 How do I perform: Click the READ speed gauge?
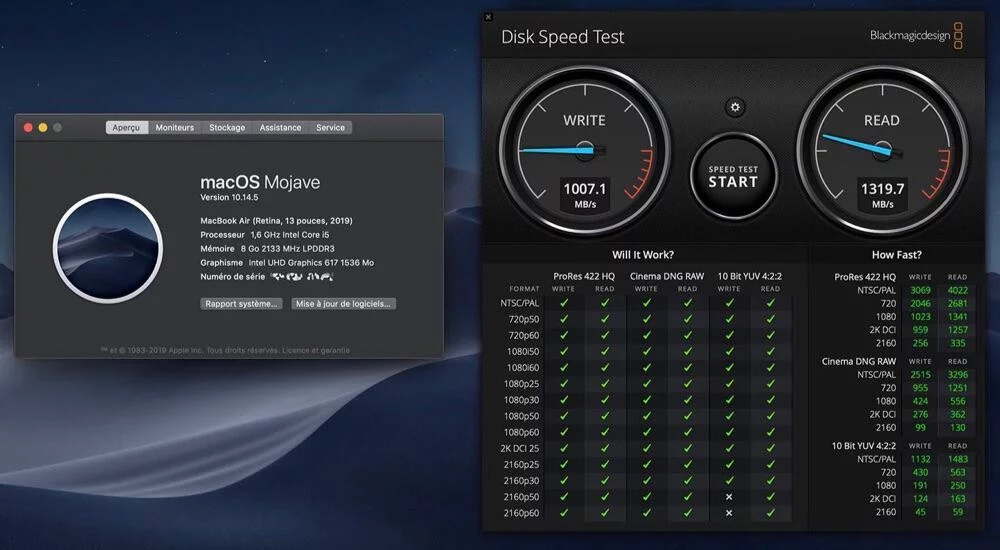[x=882, y=151]
